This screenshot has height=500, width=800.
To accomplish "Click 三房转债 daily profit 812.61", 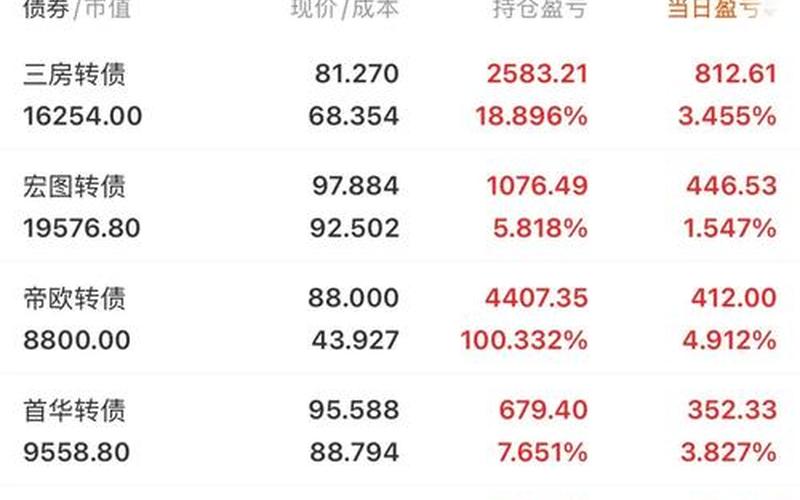I will pos(733,74).
